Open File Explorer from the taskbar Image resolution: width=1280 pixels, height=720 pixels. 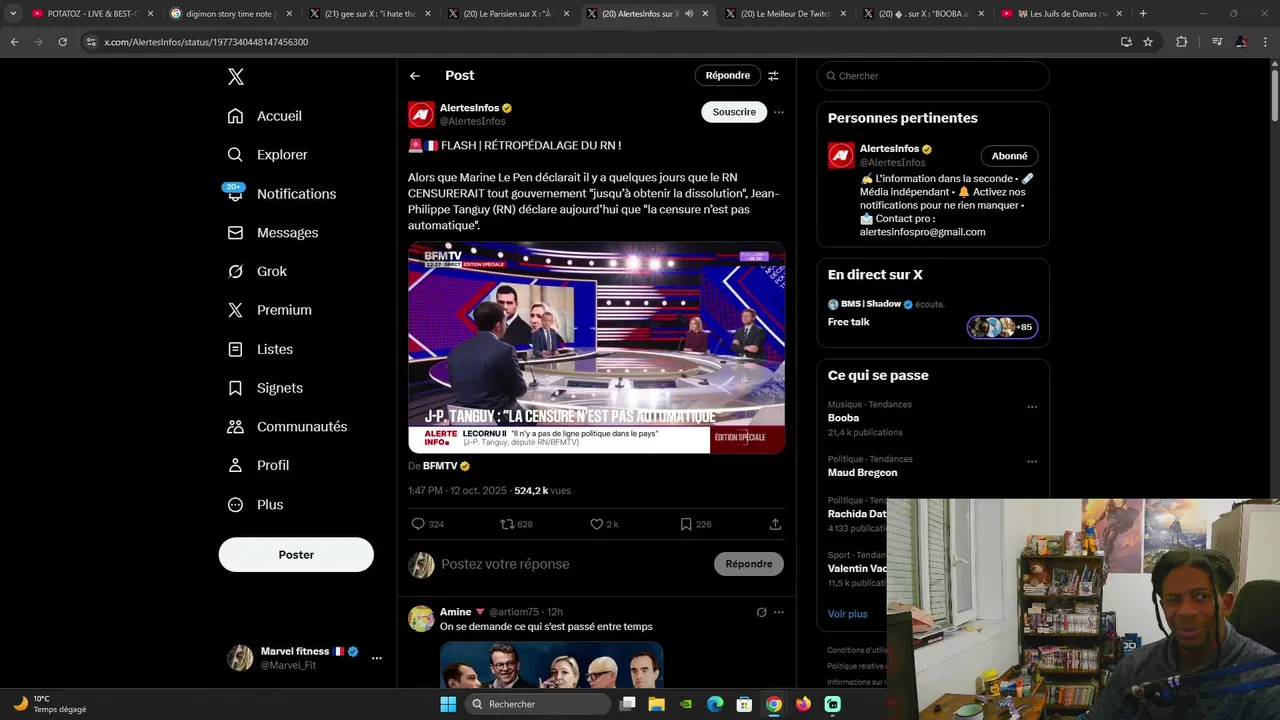tap(656, 704)
